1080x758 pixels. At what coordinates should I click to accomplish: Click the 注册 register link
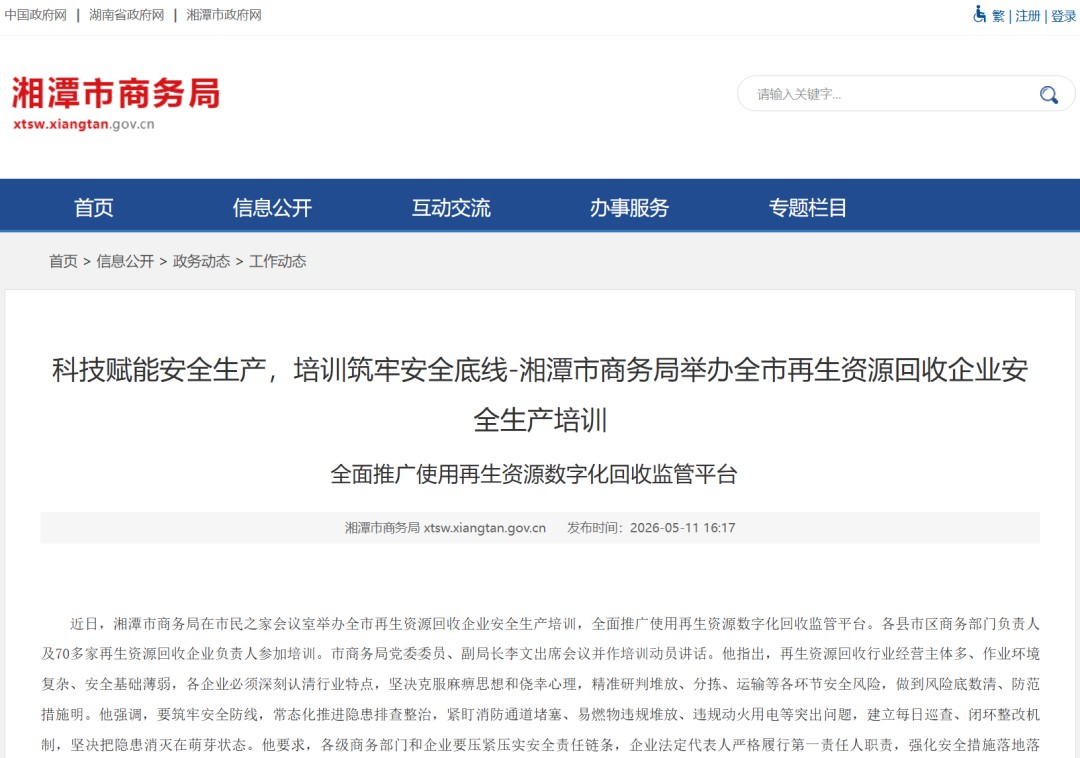pyautogui.click(x=1028, y=16)
